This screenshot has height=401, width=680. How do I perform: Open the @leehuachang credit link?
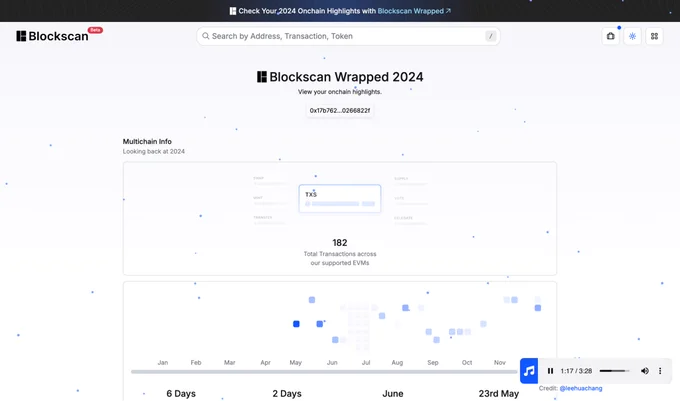[581, 388]
